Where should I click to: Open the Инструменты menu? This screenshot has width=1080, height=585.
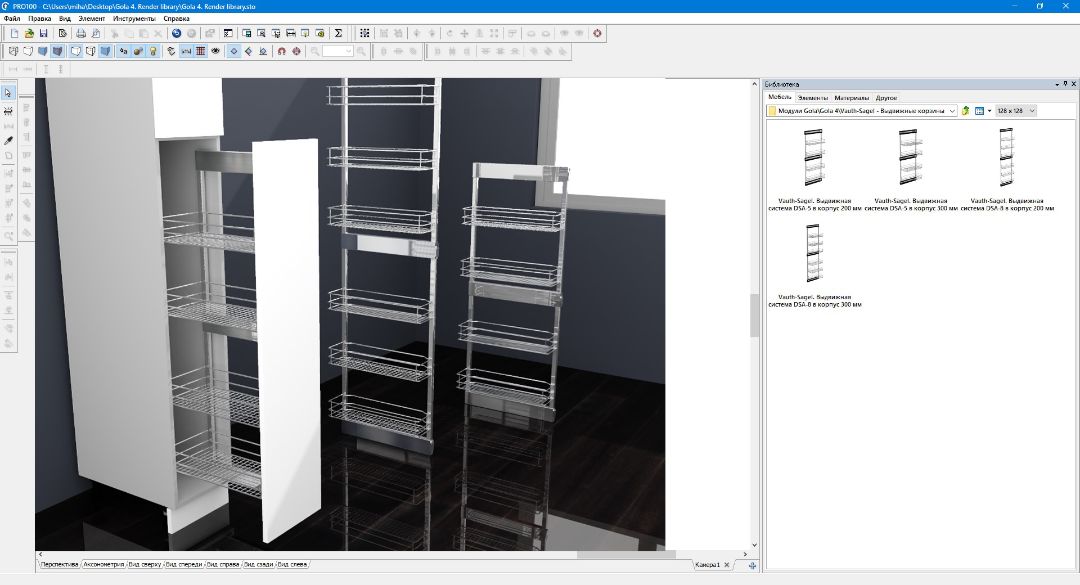[134, 19]
